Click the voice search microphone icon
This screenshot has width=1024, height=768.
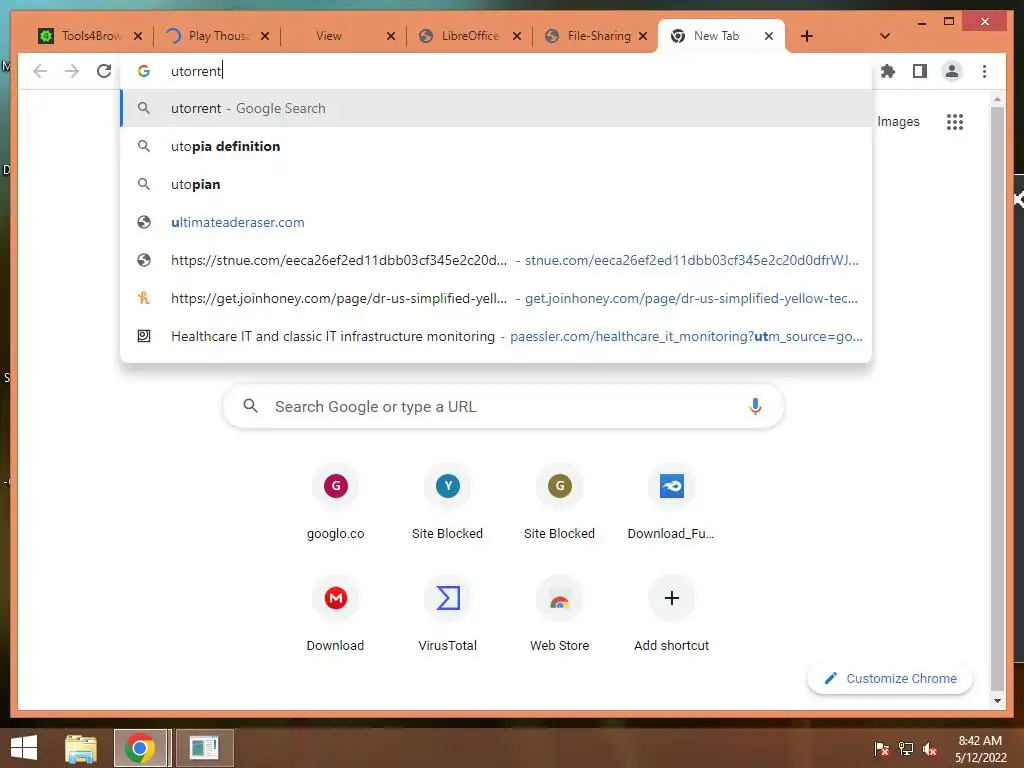click(755, 406)
